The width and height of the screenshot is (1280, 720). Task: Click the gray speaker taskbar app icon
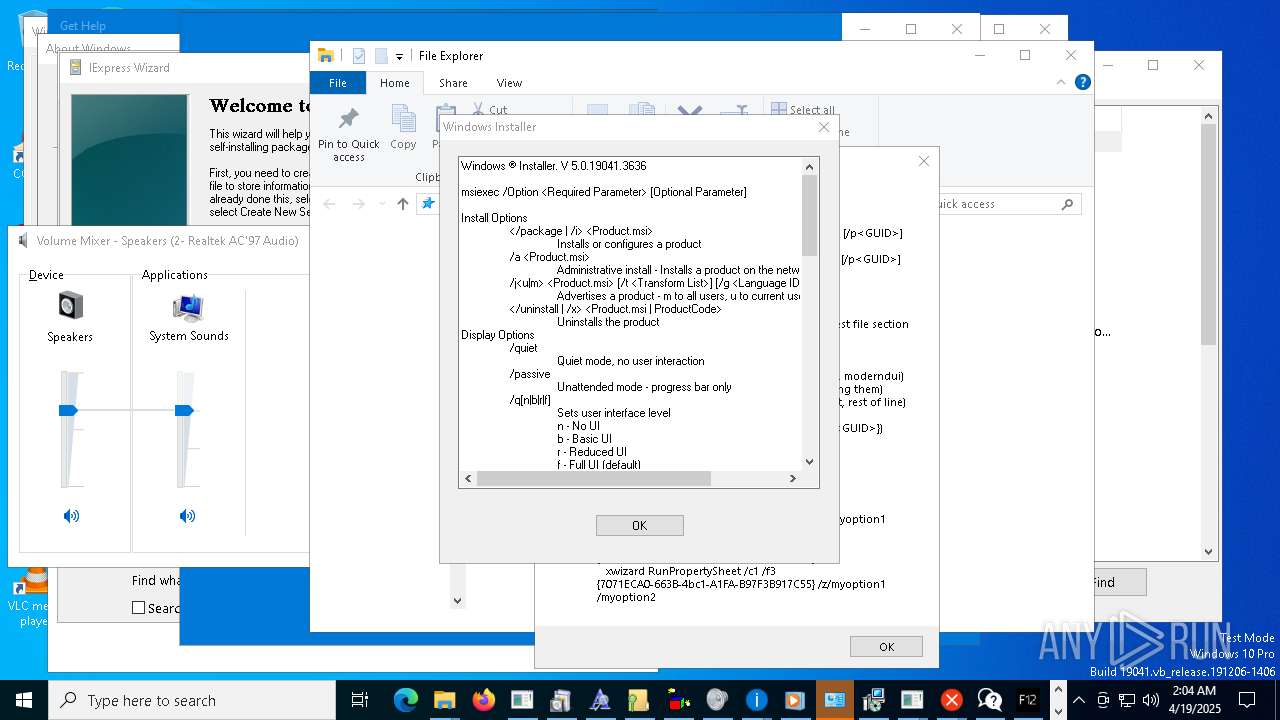pyautogui.click(x=717, y=700)
